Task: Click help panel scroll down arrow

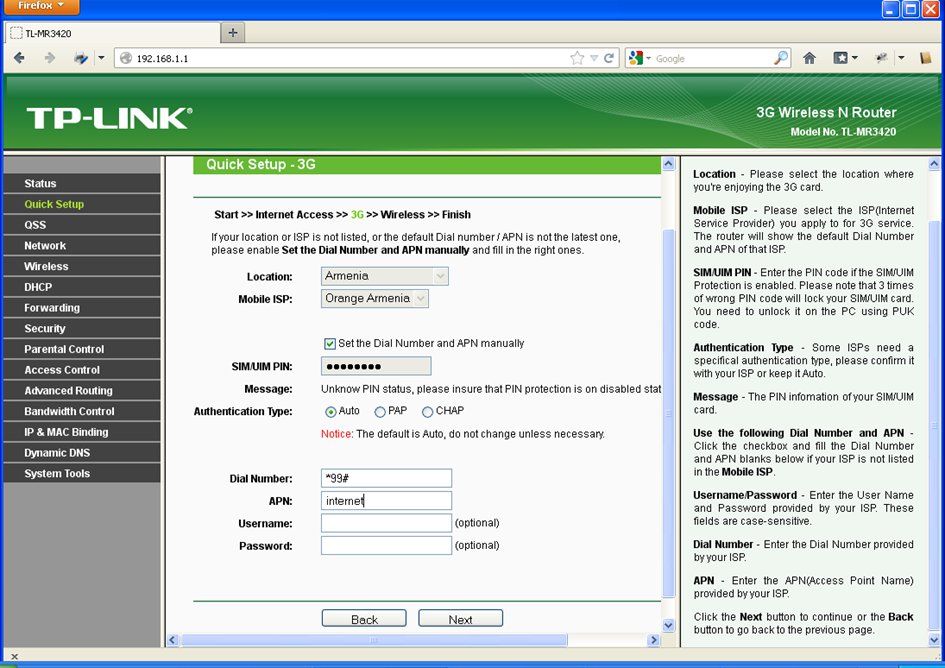Action: click(x=934, y=640)
